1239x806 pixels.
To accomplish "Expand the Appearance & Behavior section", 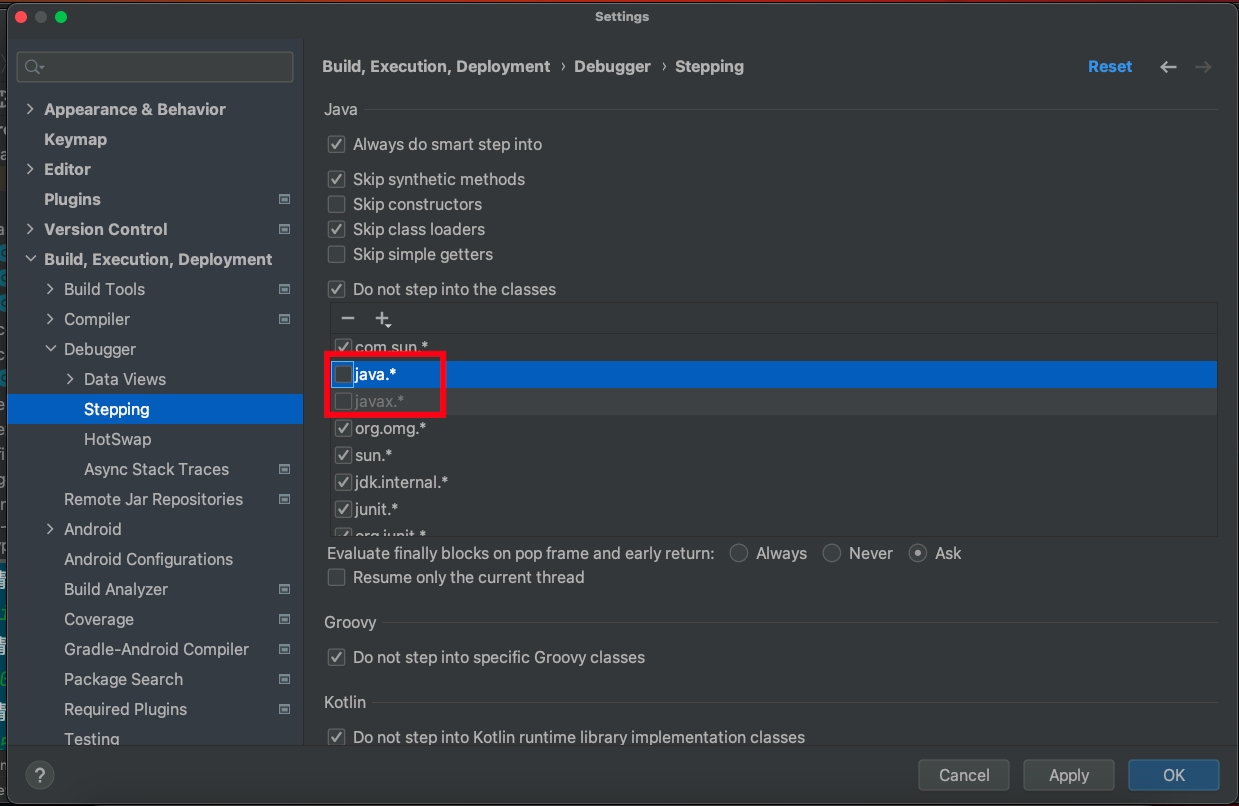I will 30,110.
